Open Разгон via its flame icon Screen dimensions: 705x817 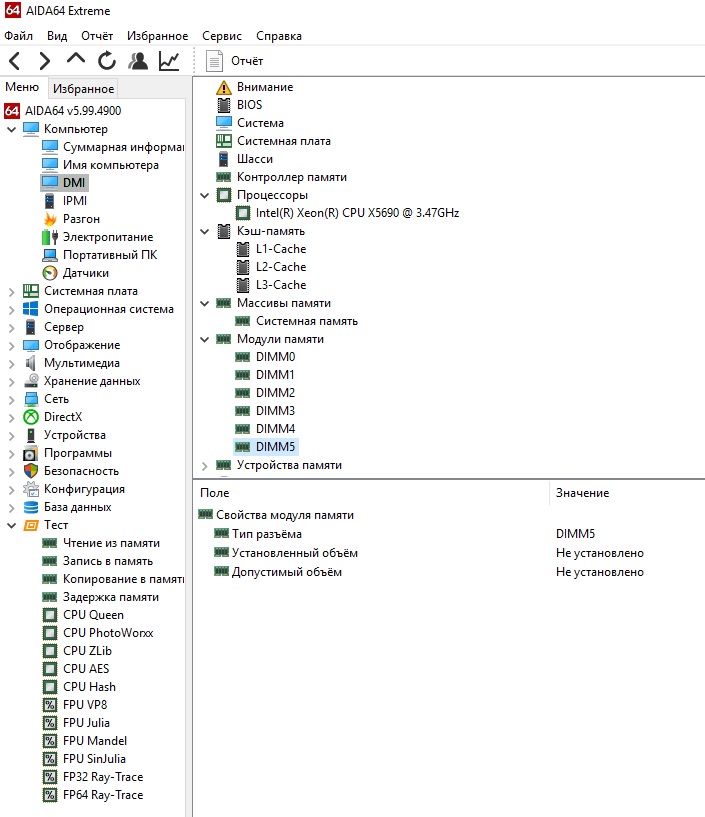pos(50,219)
